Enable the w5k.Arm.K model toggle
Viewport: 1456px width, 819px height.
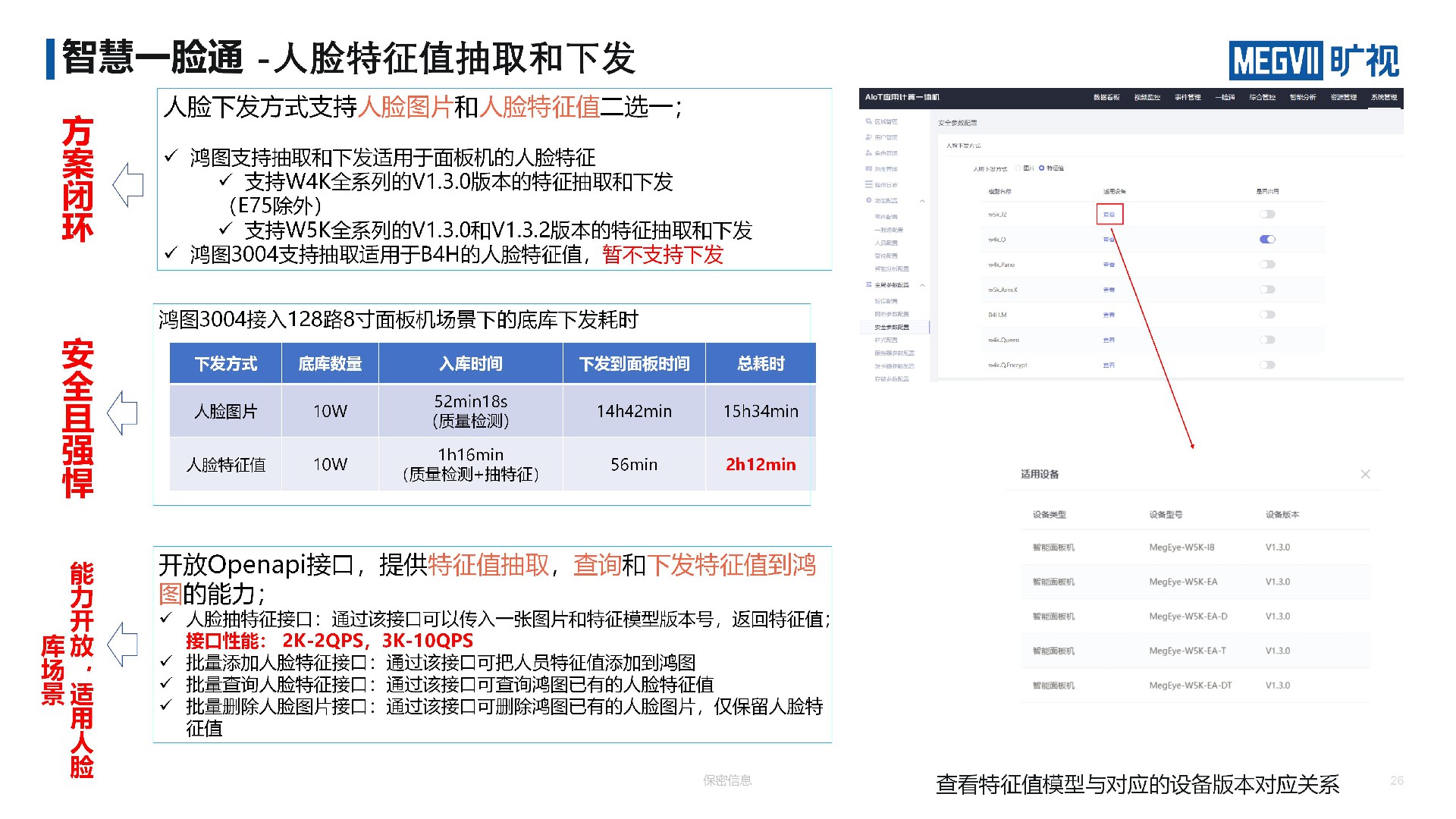coord(1267,290)
